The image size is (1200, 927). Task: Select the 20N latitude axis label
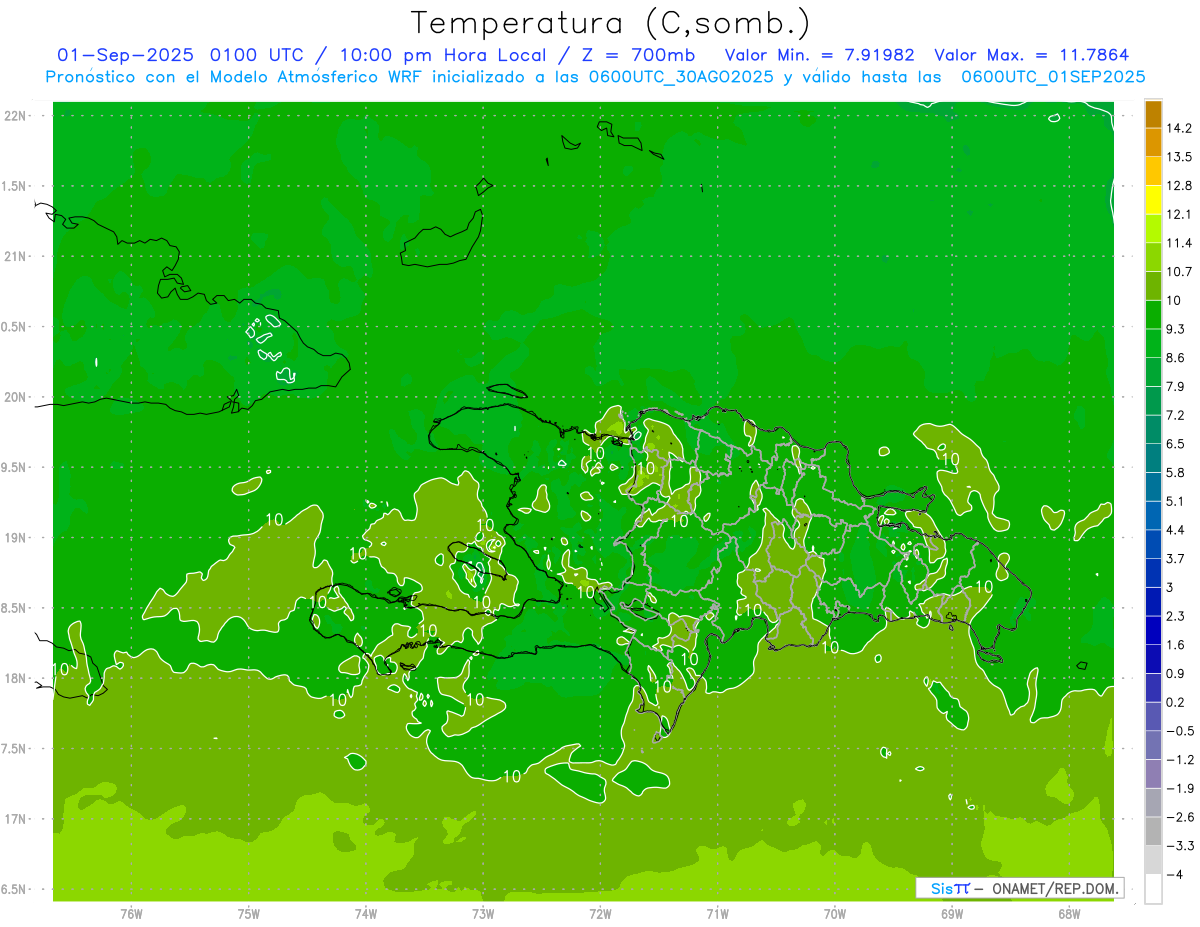(x=16, y=397)
